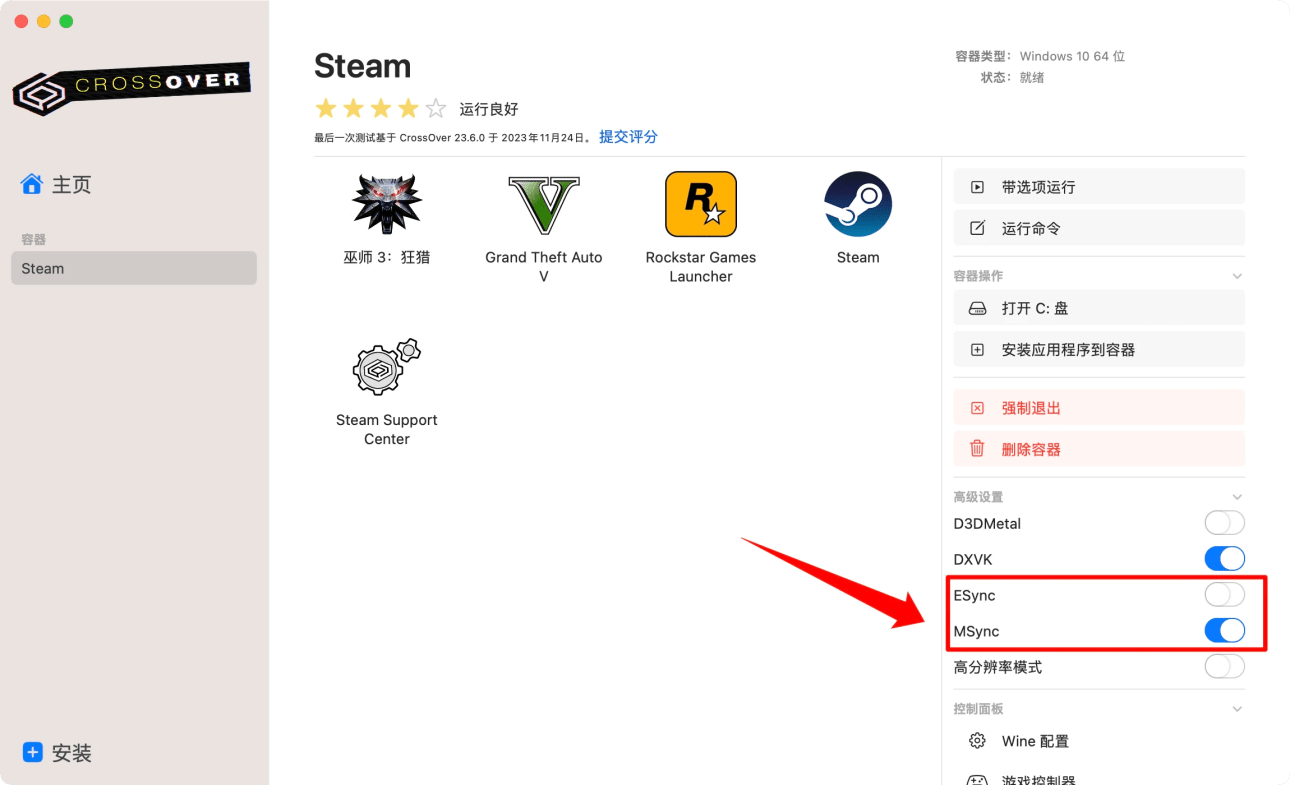The width and height of the screenshot is (1290, 785).
Task: Open Wine 配置 control panel item
Action: 1035,741
